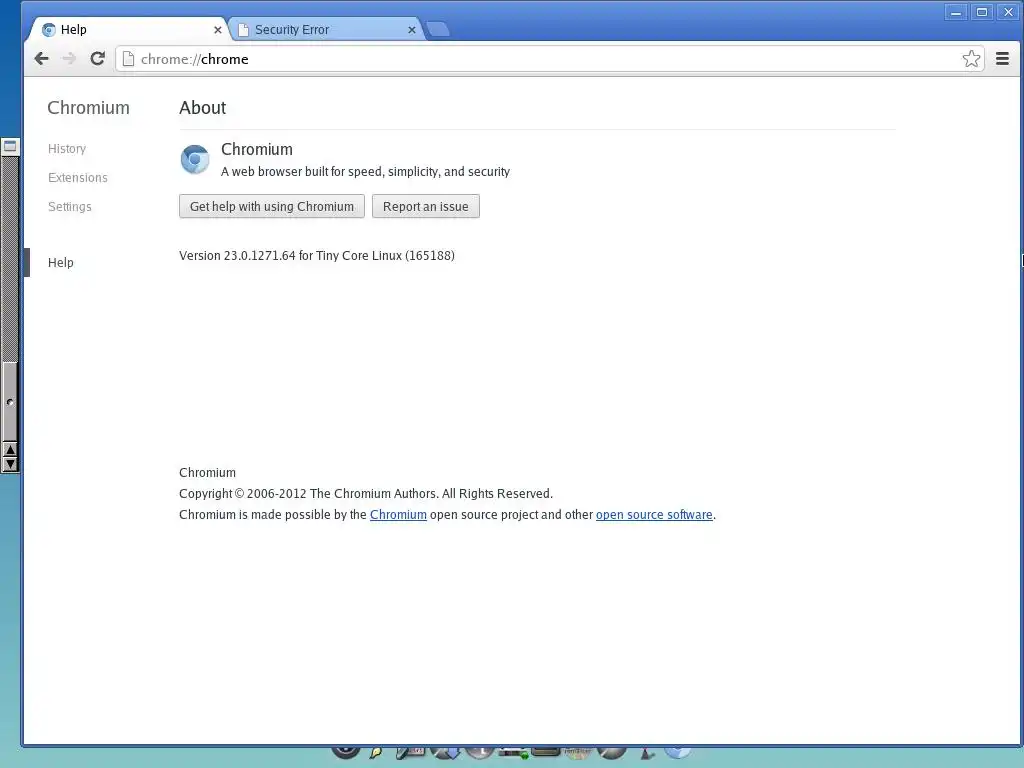The height and width of the screenshot is (768, 1024).
Task: Click the tagline about speed, simplicity, and security
Action: coord(365,172)
